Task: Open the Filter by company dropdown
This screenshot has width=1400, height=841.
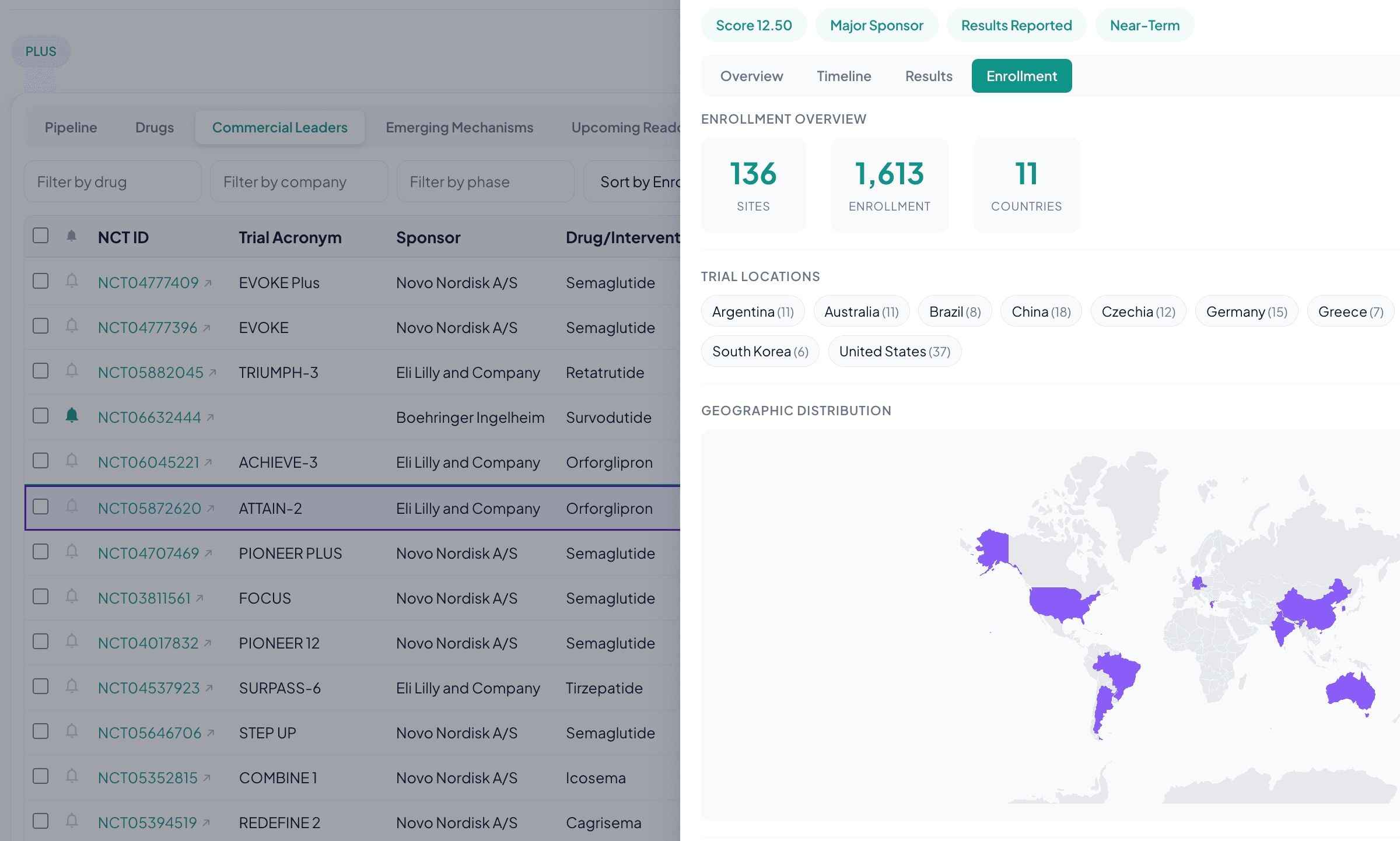Action: (x=299, y=182)
